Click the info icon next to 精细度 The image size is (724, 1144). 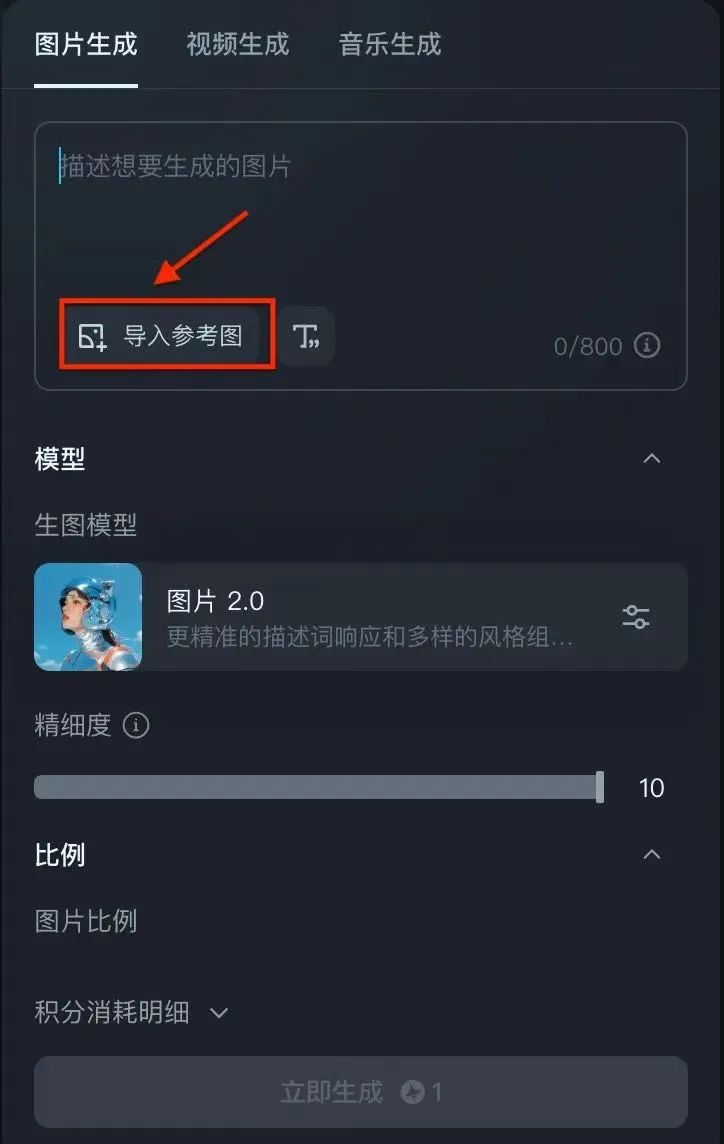coord(136,725)
